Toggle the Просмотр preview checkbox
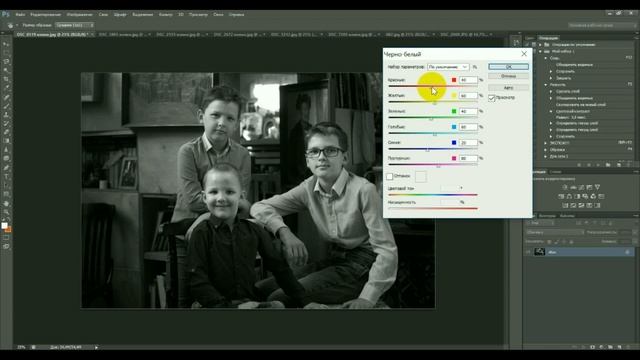This screenshot has width=640, height=360. coord(491,98)
